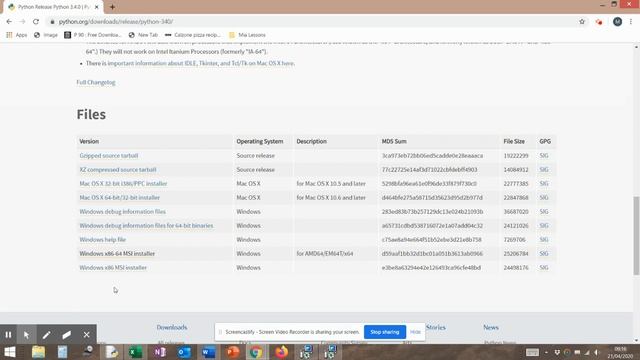The height and width of the screenshot is (360, 640).
Task: Reload the python.org page
Action: tap(36, 22)
